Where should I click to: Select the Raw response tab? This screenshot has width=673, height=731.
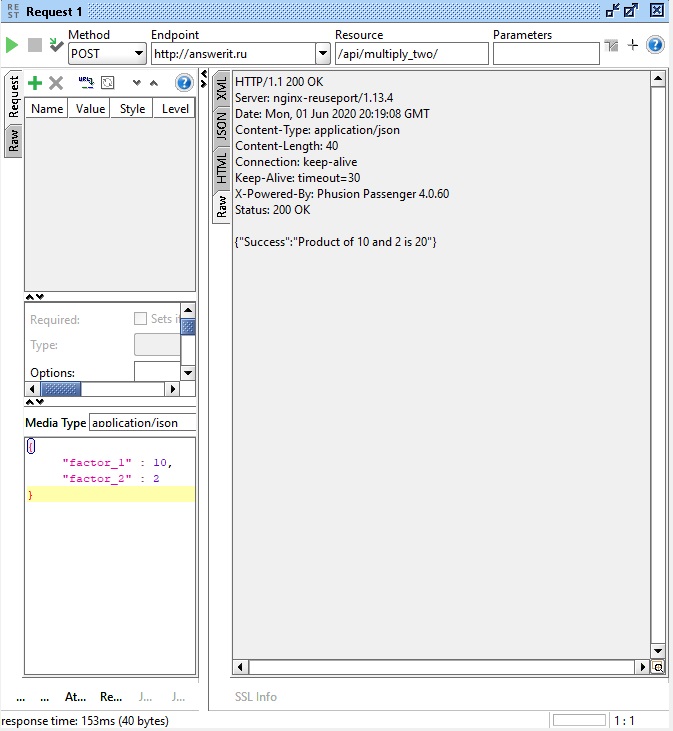coord(221,207)
